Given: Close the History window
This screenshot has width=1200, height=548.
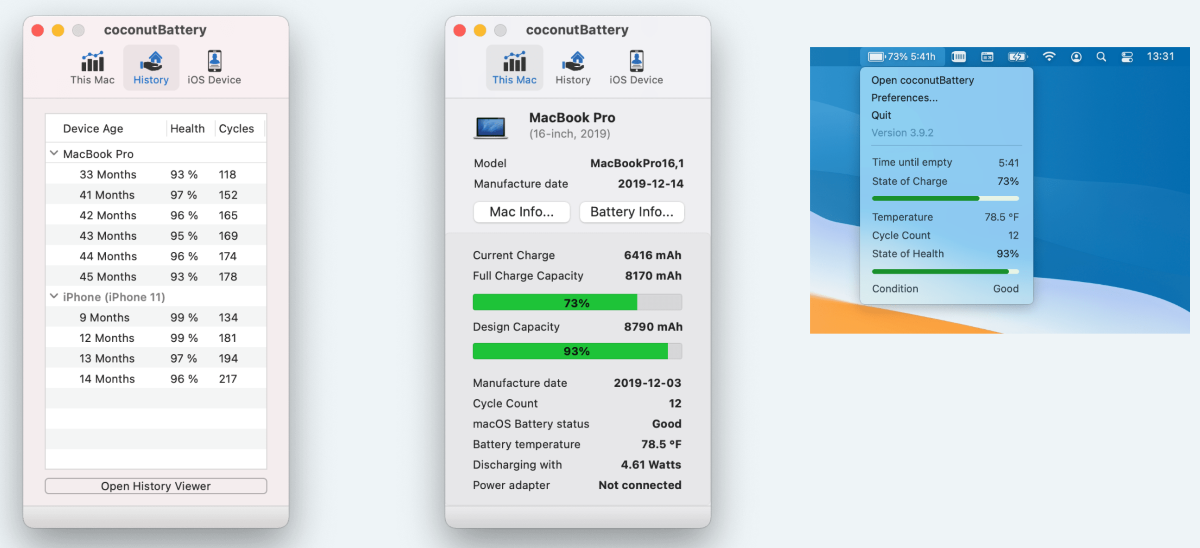Looking at the screenshot, I should pos(37,31).
